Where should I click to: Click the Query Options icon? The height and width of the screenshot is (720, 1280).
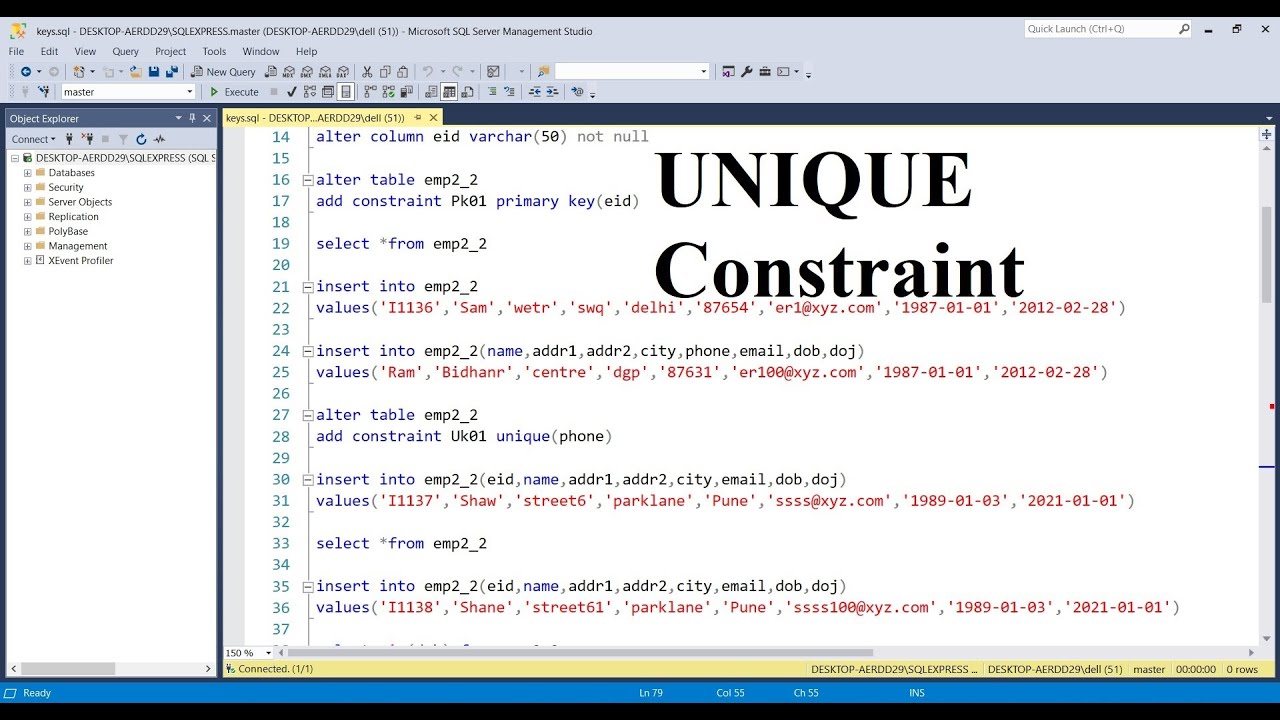tap(327, 92)
